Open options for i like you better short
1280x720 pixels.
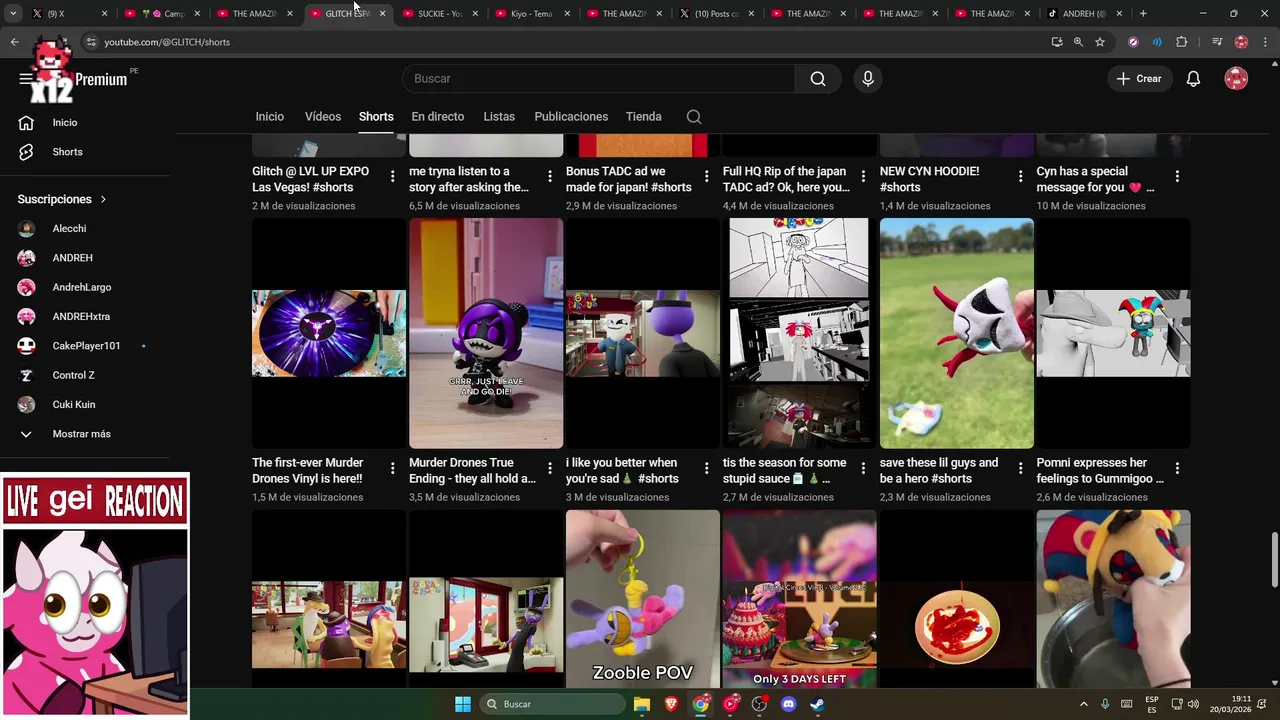706,468
